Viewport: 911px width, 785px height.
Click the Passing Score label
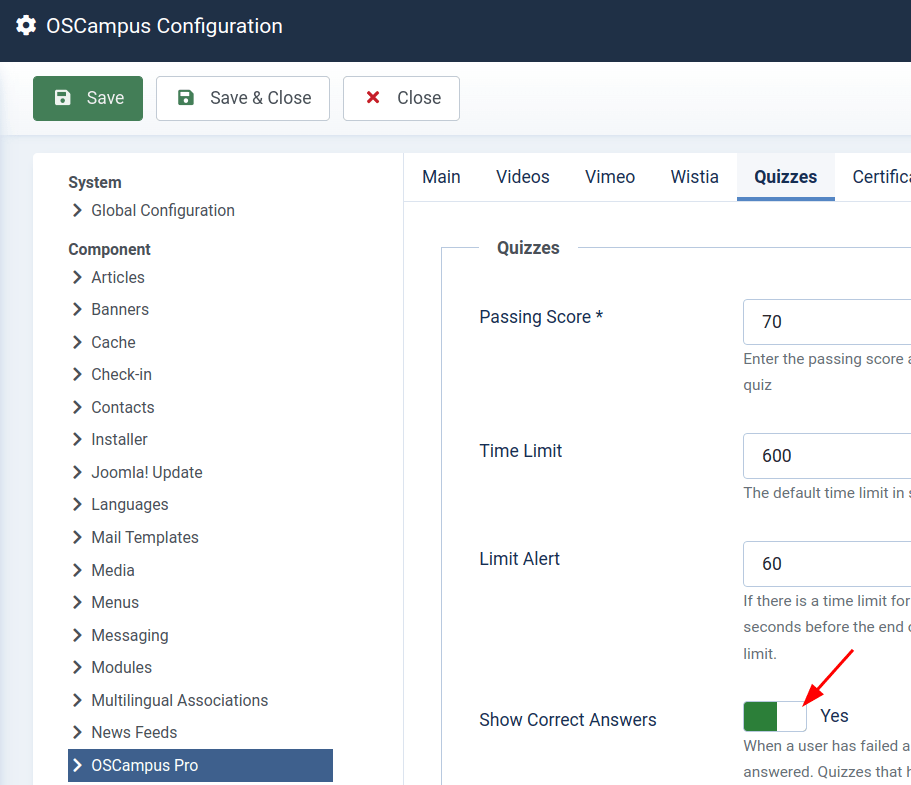pyautogui.click(x=541, y=317)
